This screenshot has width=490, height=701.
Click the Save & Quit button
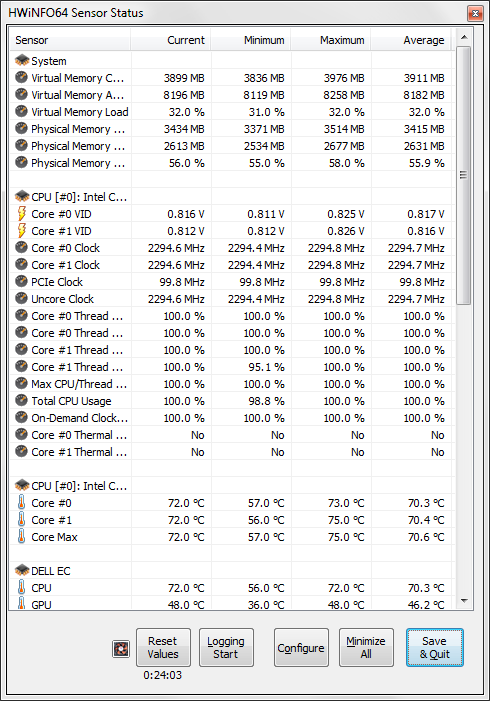click(435, 647)
